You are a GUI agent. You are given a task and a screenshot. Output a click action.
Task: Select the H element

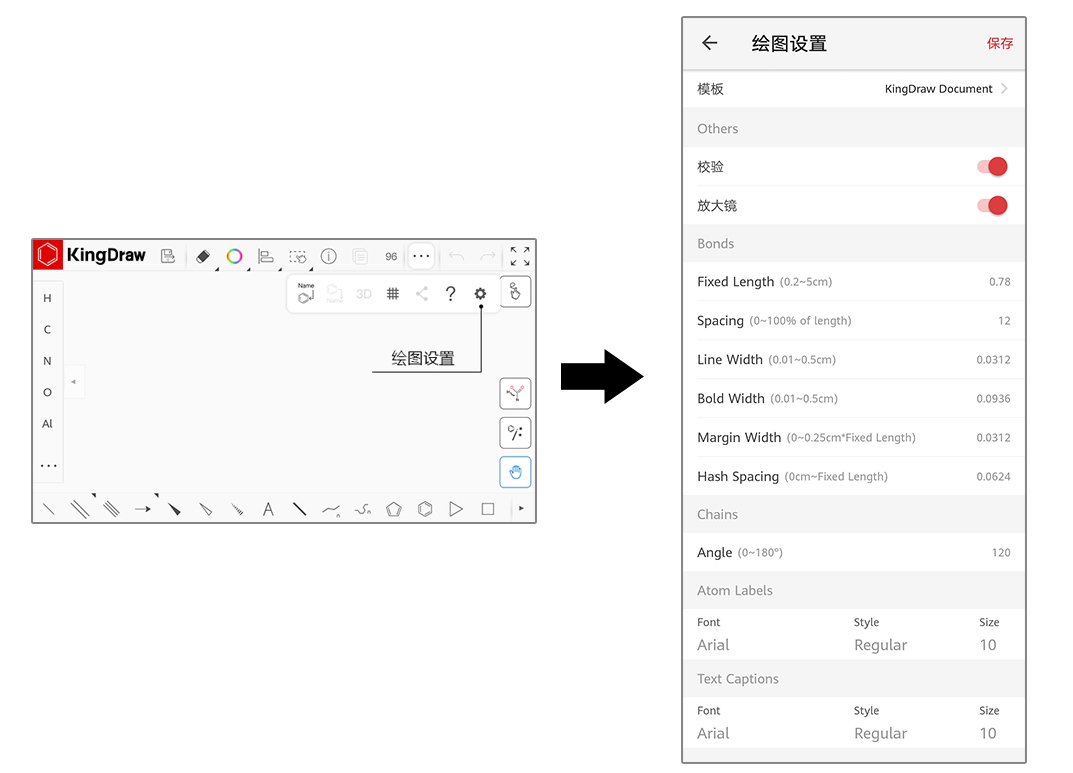pos(47,298)
